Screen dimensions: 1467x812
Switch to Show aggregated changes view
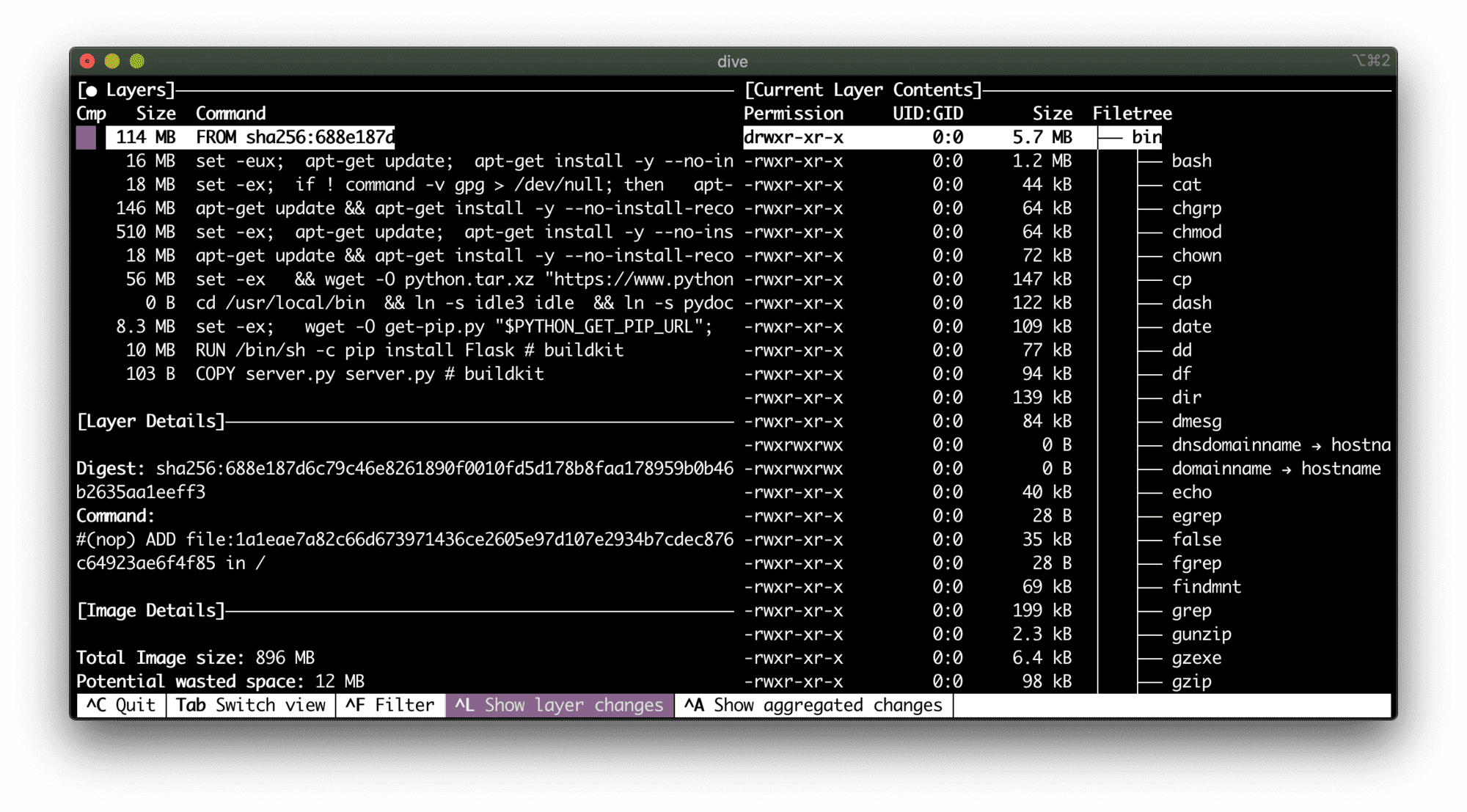(x=811, y=705)
